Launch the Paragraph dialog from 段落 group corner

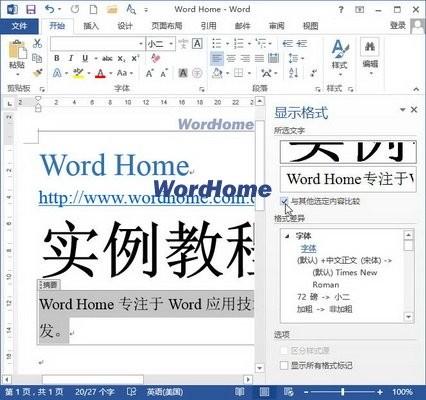click(x=318, y=89)
